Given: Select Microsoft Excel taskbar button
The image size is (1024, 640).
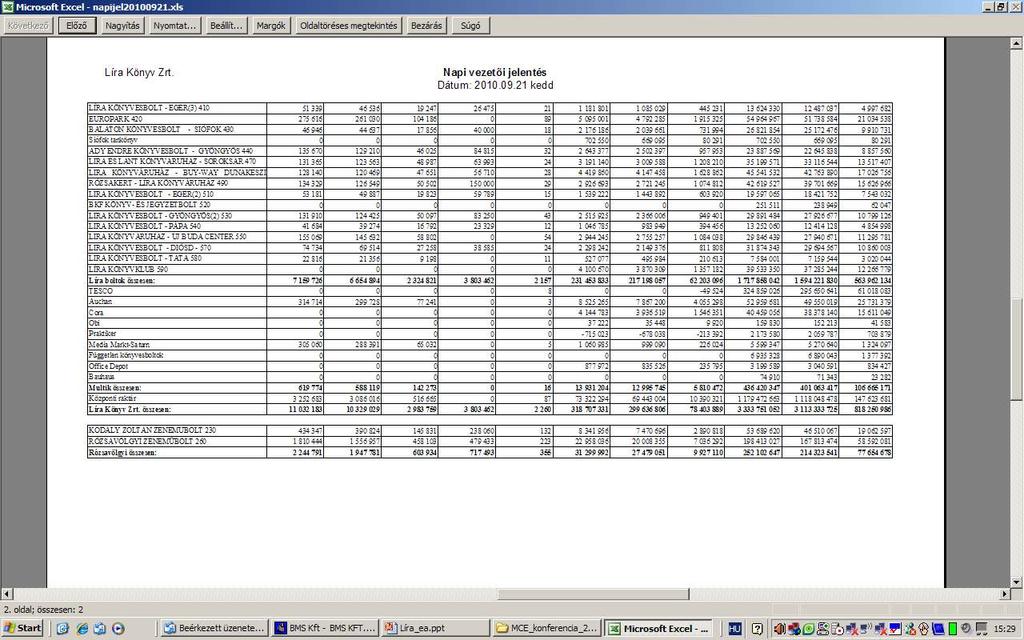Looking at the screenshot, I should [x=658, y=628].
